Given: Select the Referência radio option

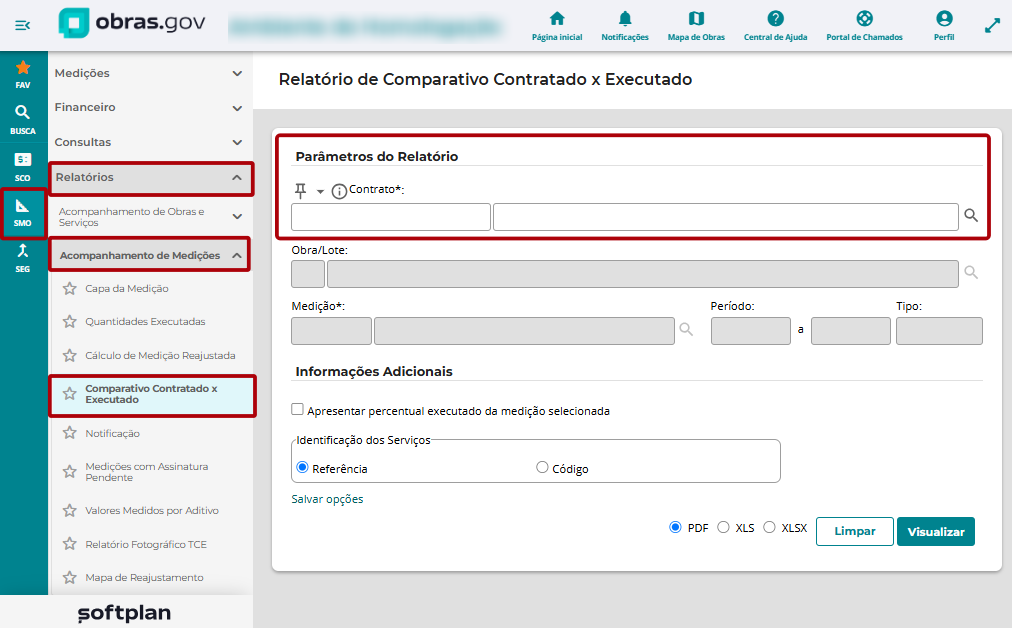Looking at the screenshot, I should (302, 467).
